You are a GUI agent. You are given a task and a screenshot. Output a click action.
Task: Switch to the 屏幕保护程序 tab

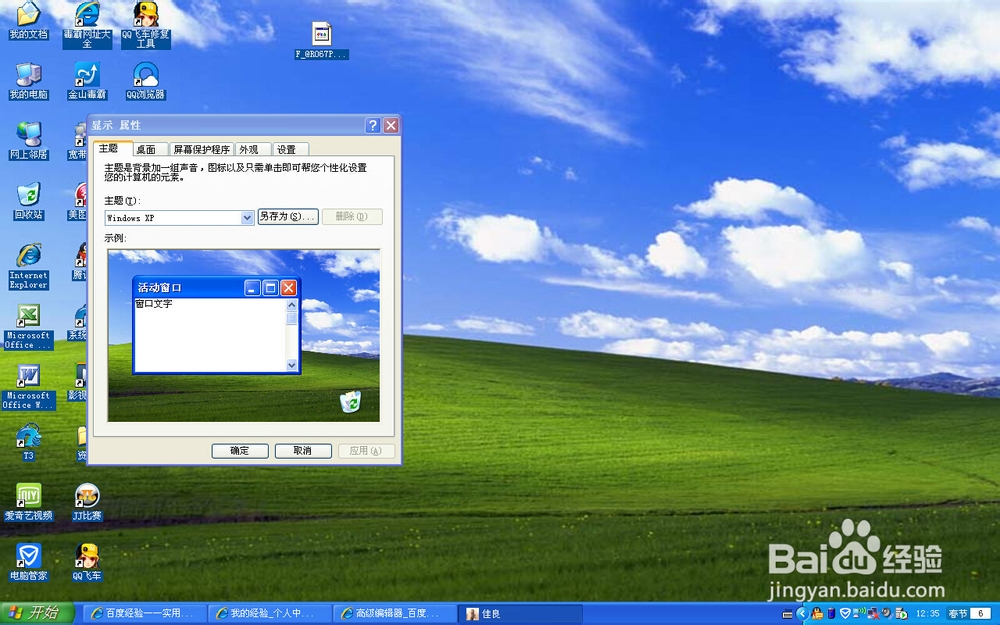pos(201,149)
